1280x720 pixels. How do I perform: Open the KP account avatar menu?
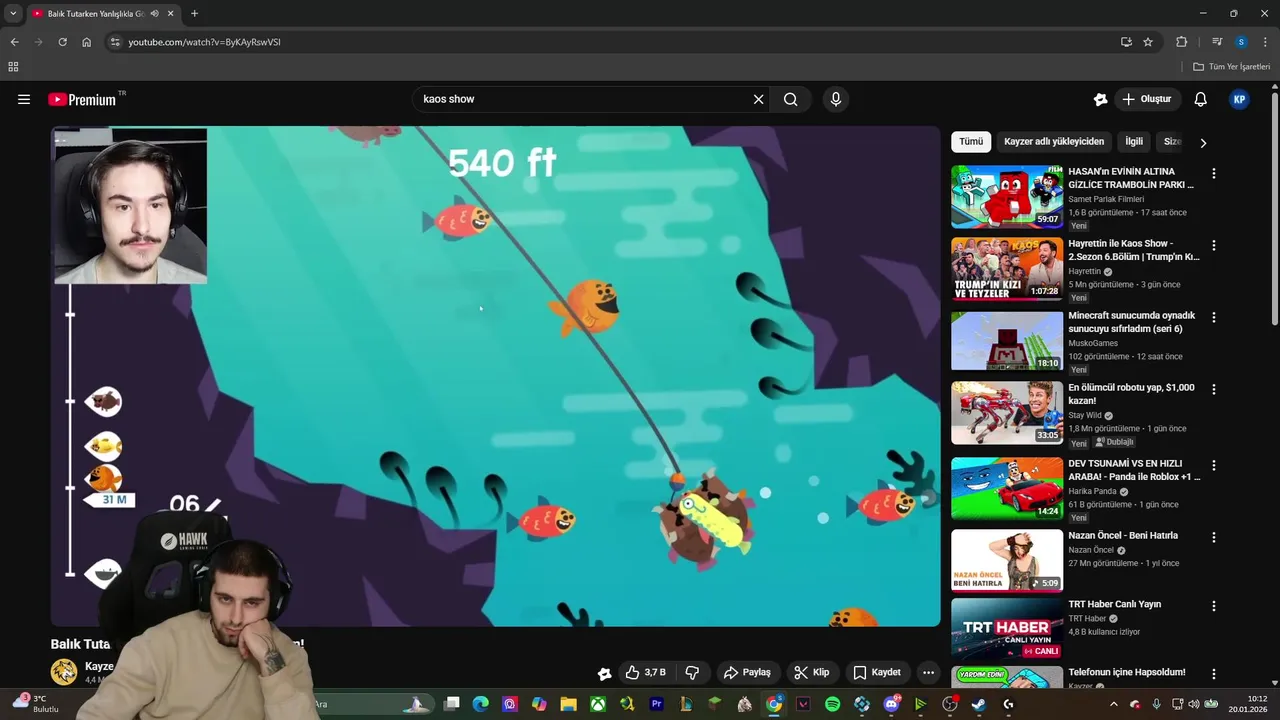pos(1239,99)
